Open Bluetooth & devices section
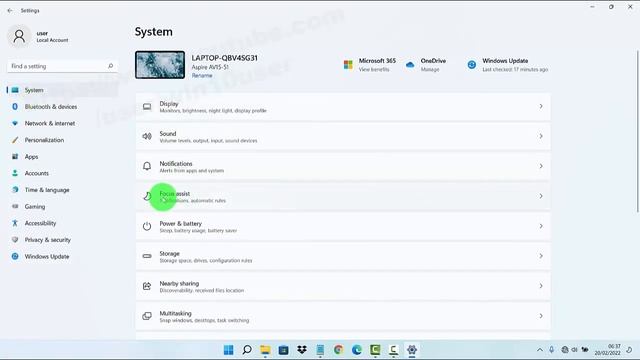This screenshot has width=640, height=360. click(62, 107)
